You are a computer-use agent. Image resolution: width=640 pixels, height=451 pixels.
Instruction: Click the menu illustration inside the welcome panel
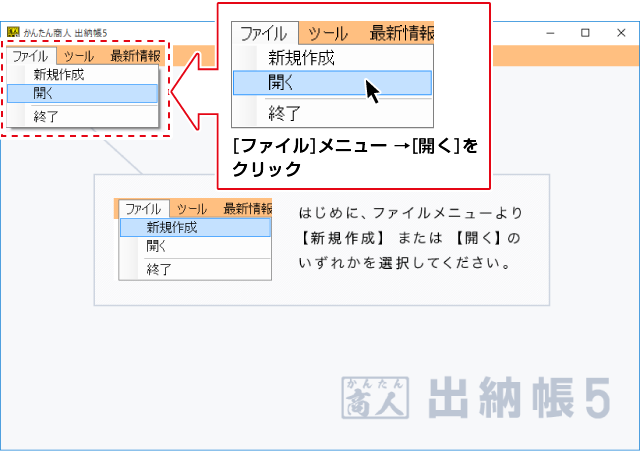coord(193,240)
